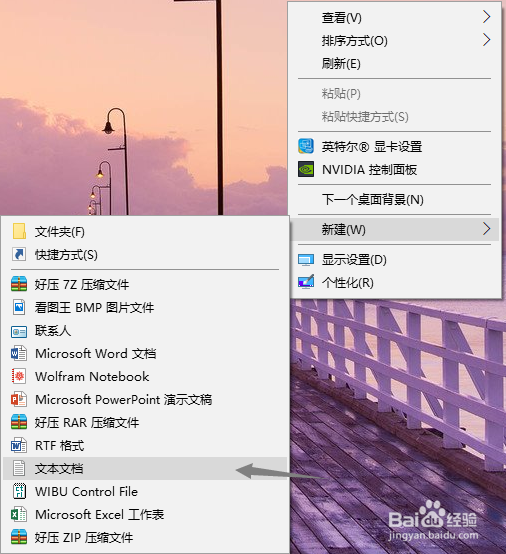Create a new 文件夹(F)

(x=145, y=231)
